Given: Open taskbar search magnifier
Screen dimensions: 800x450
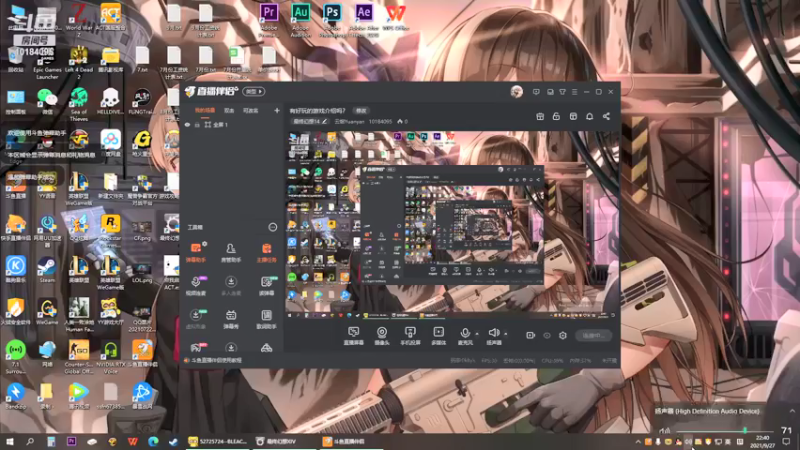Looking at the screenshot, I should [x=30, y=441].
